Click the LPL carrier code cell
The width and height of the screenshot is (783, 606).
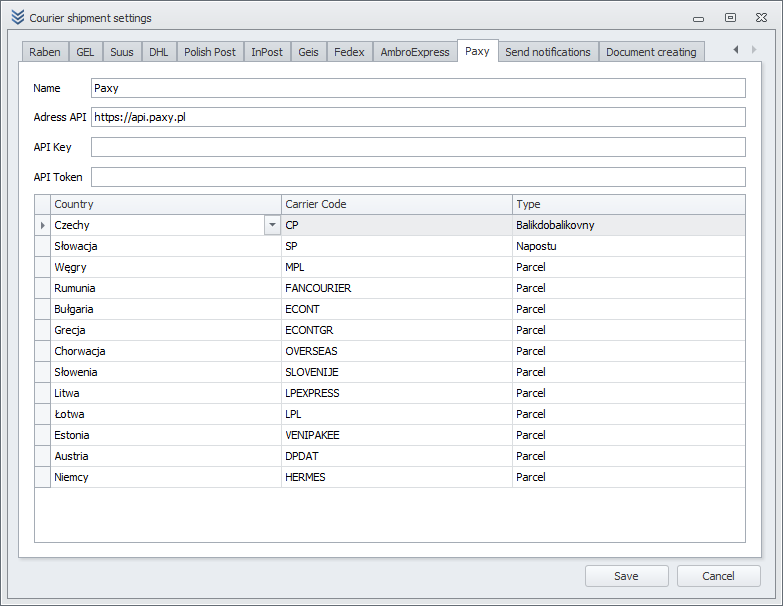397,414
